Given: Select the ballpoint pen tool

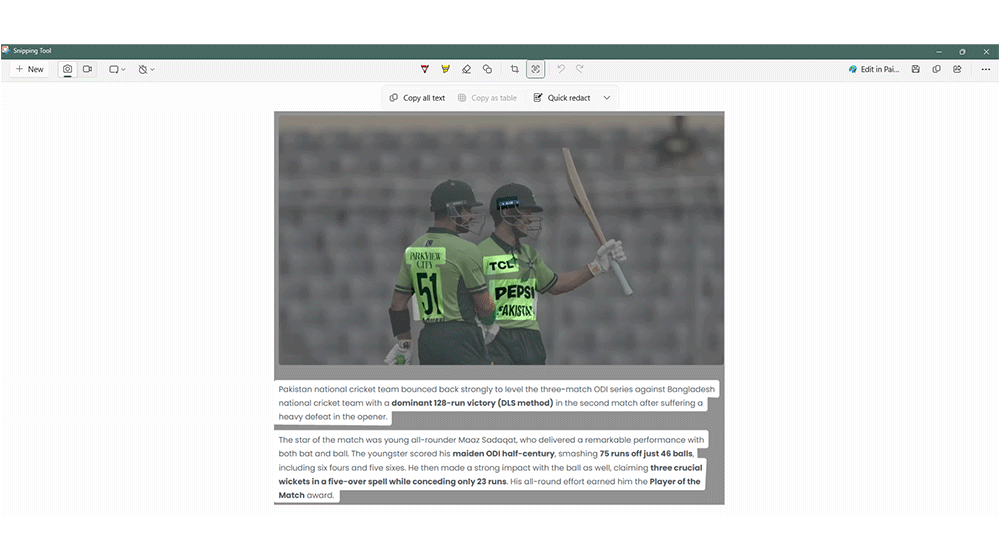Looking at the screenshot, I should pos(425,69).
